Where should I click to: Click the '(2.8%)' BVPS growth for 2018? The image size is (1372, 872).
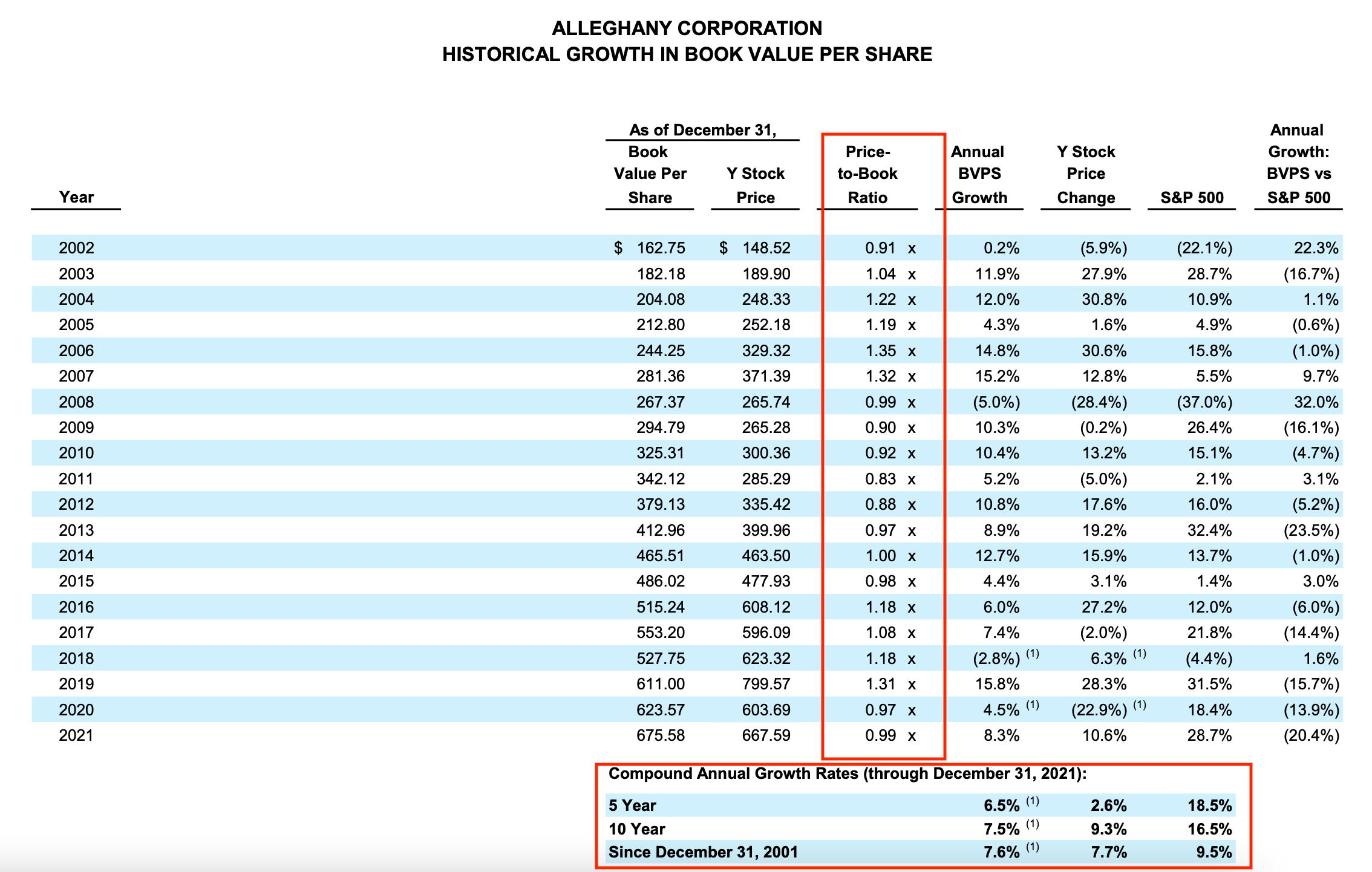click(996, 659)
